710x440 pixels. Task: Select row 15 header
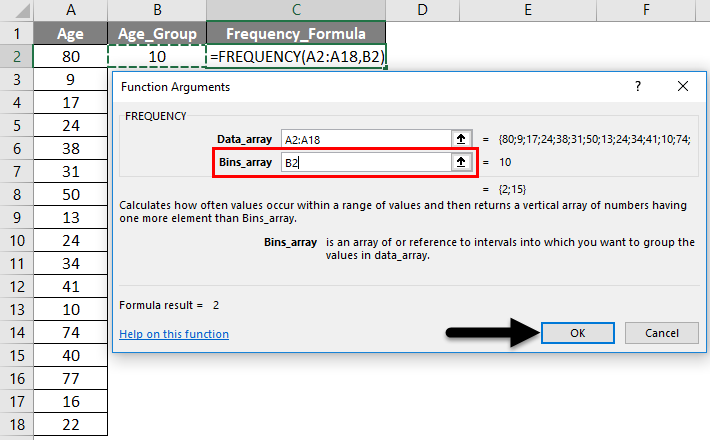17,355
